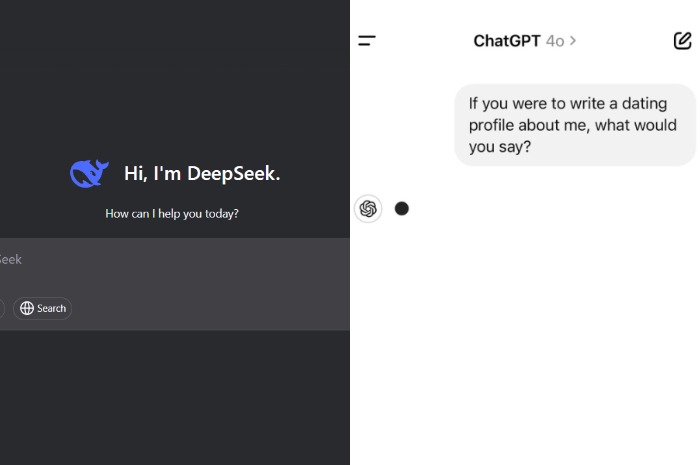
Task: Click the black typing indicator dot
Action: (402, 208)
